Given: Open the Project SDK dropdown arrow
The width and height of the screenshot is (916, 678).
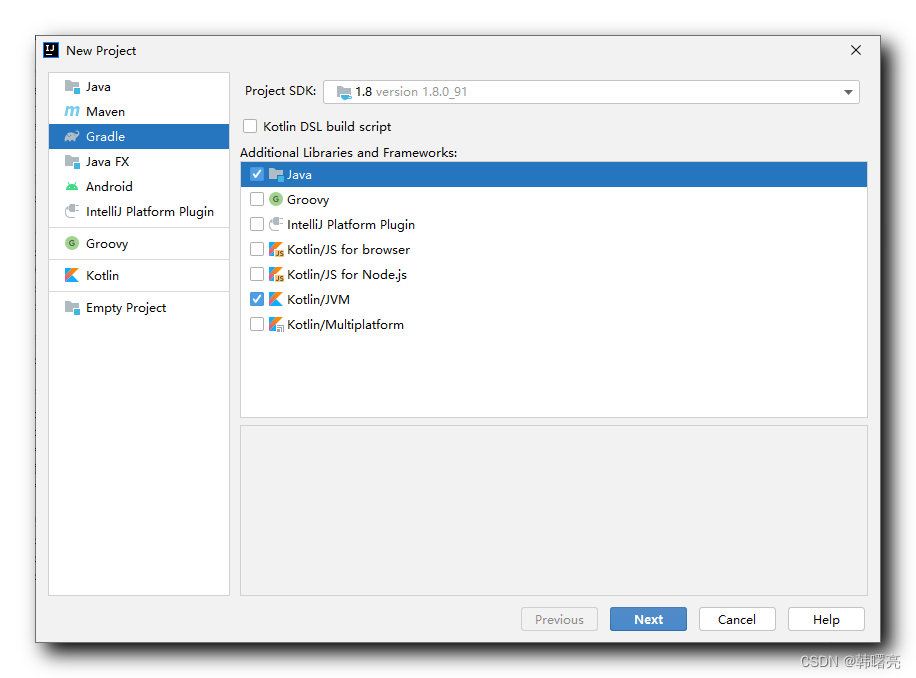Looking at the screenshot, I should point(848,92).
